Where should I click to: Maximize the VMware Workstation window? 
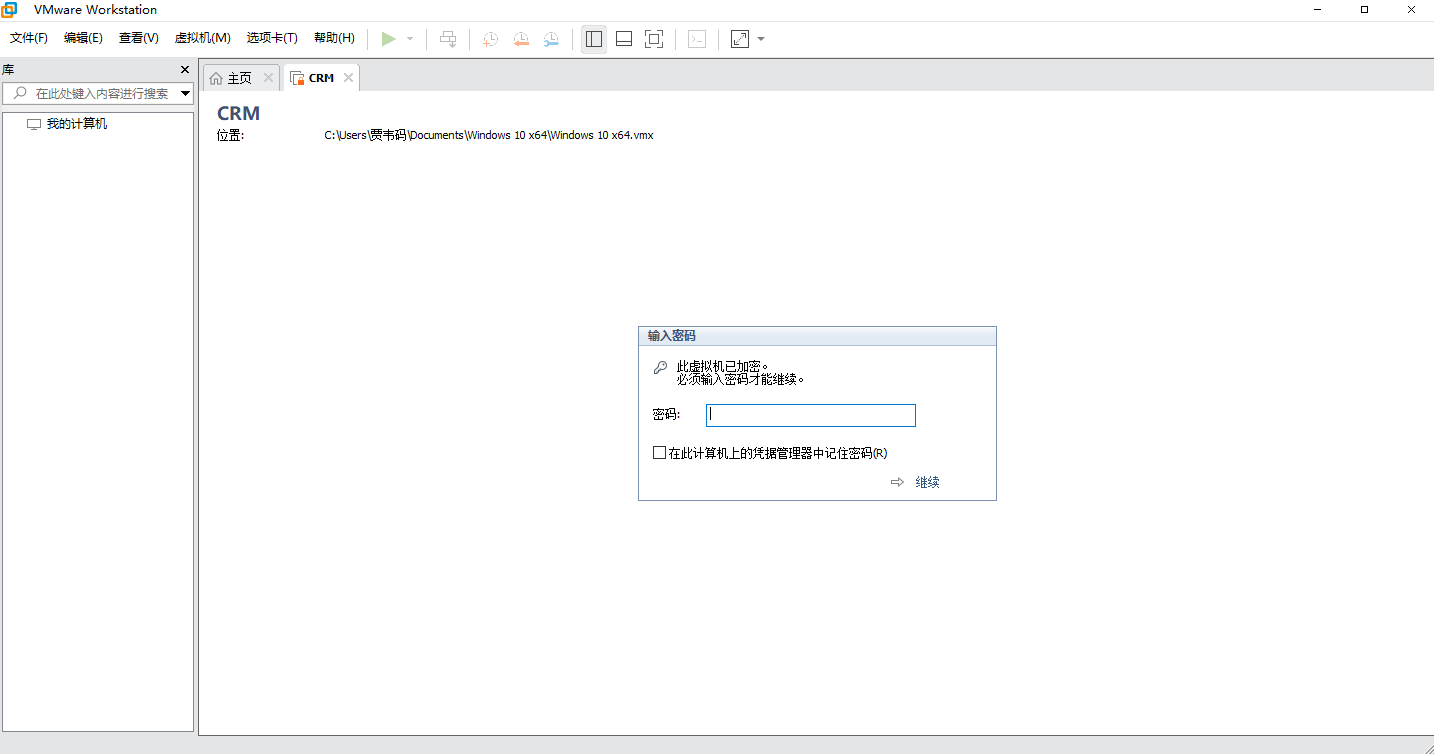tap(1364, 9)
